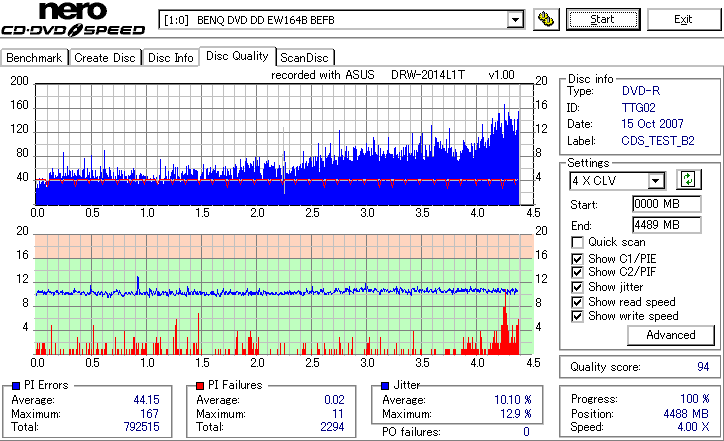Click the End MB input field
Screen dimensions: 724x441
pyautogui.click(x=666, y=225)
